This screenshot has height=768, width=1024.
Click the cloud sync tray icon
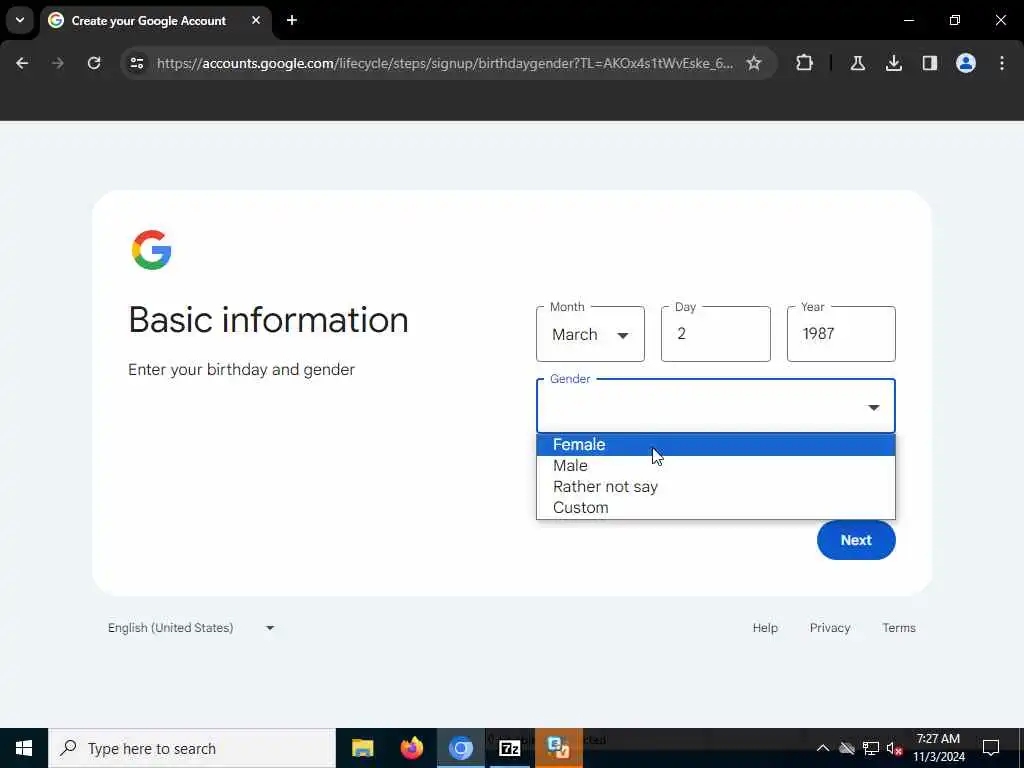click(847, 748)
